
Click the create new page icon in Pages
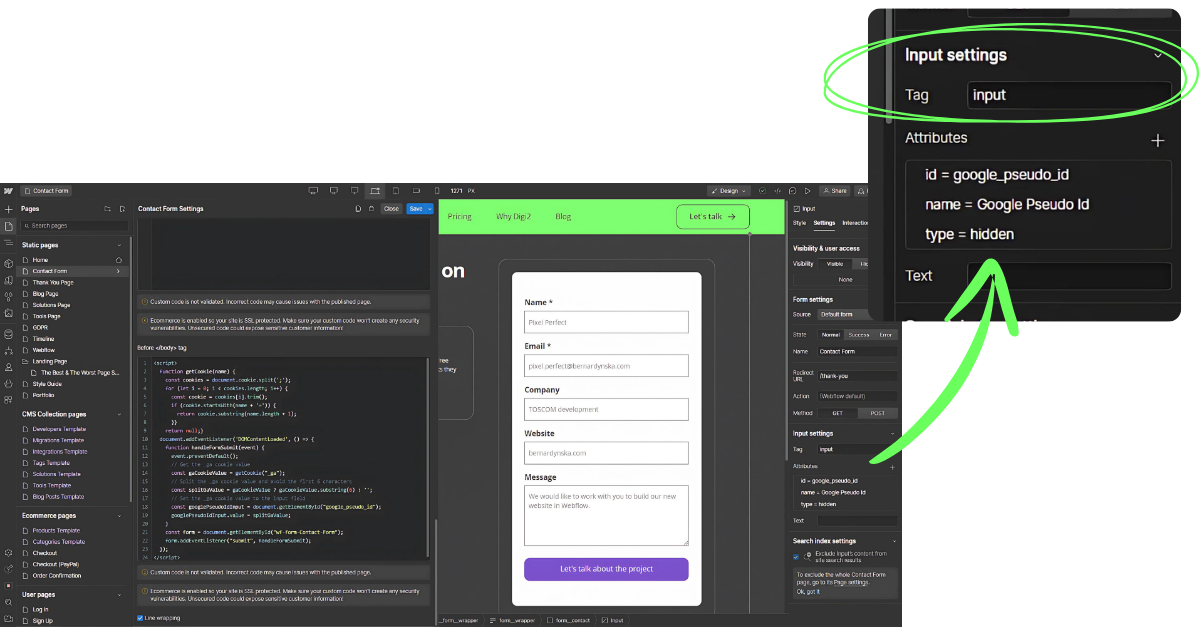pos(122,209)
